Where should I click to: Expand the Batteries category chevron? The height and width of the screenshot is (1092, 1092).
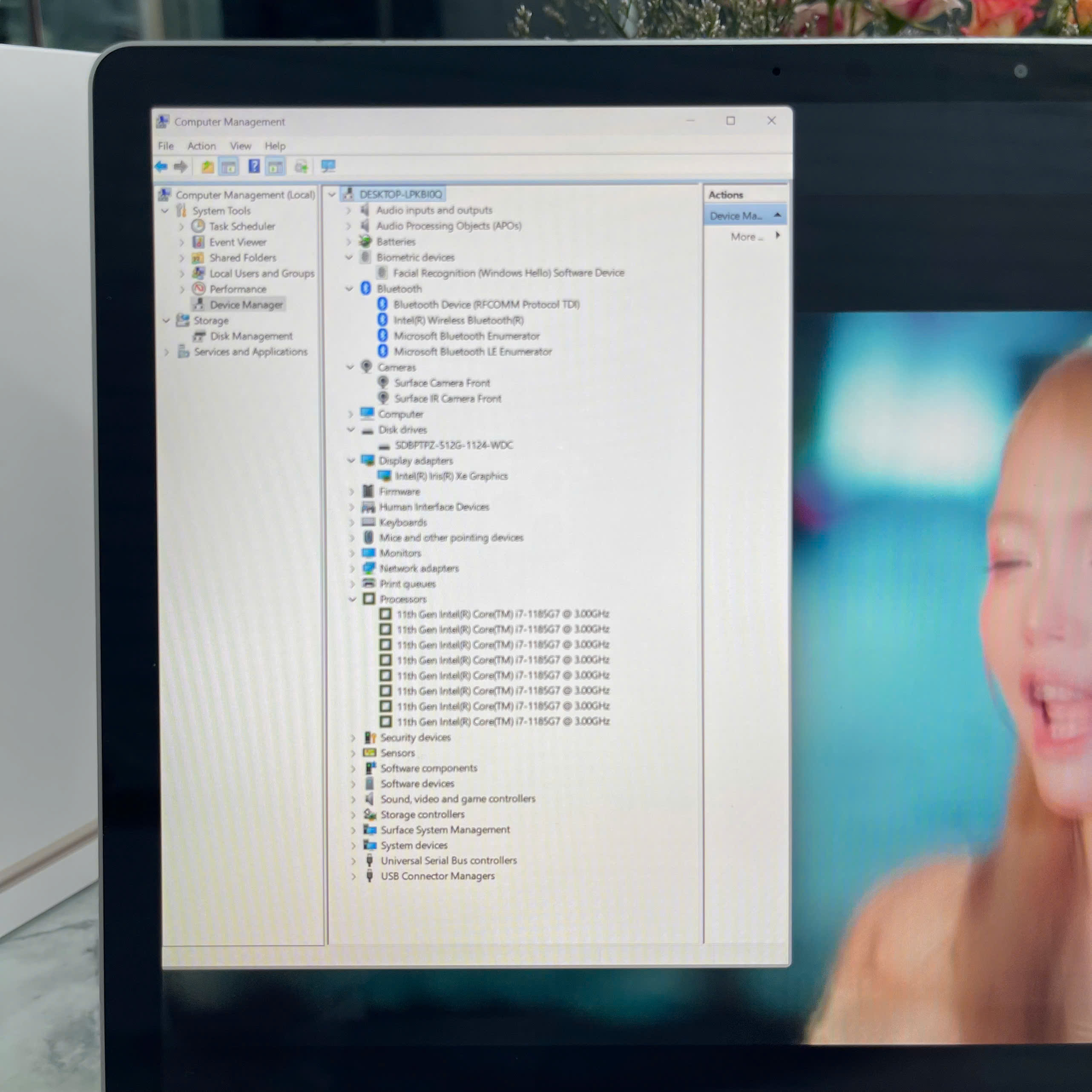pyautogui.click(x=349, y=242)
